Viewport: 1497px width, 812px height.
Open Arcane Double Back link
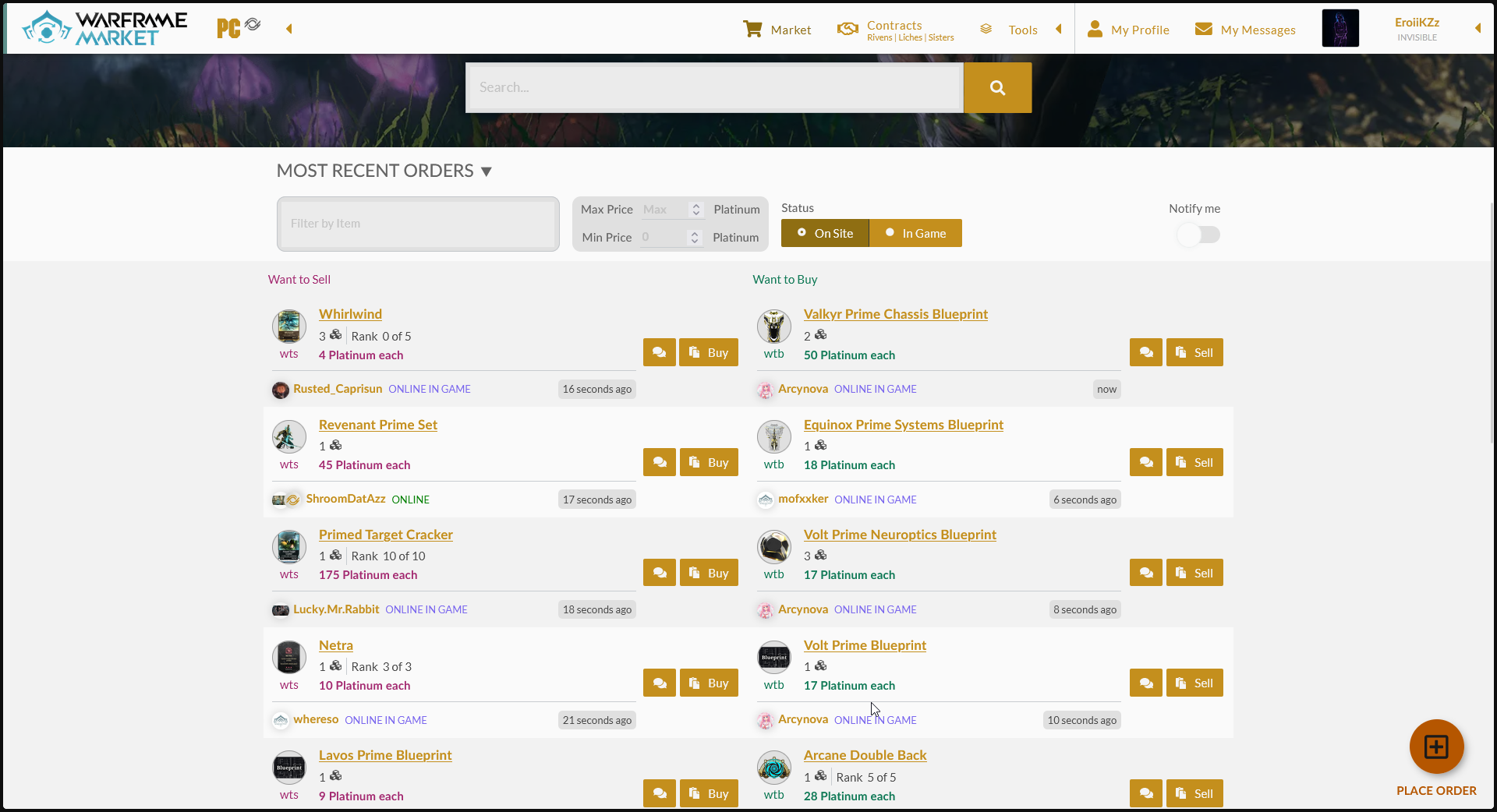click(865, 755)
